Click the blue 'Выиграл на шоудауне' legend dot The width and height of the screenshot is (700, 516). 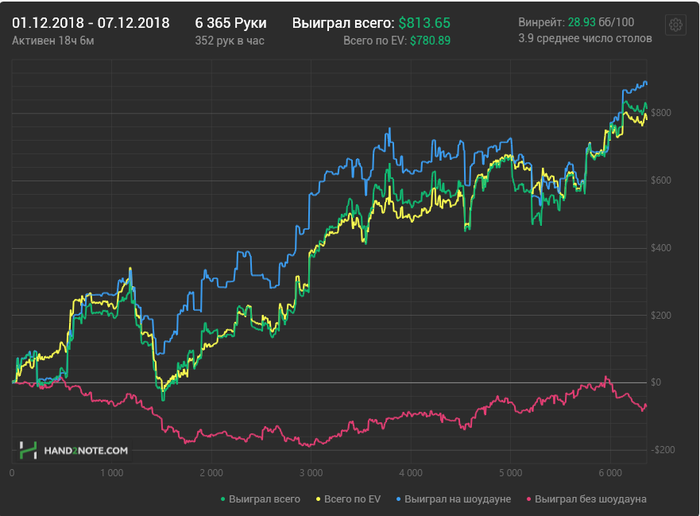[398, 499]
